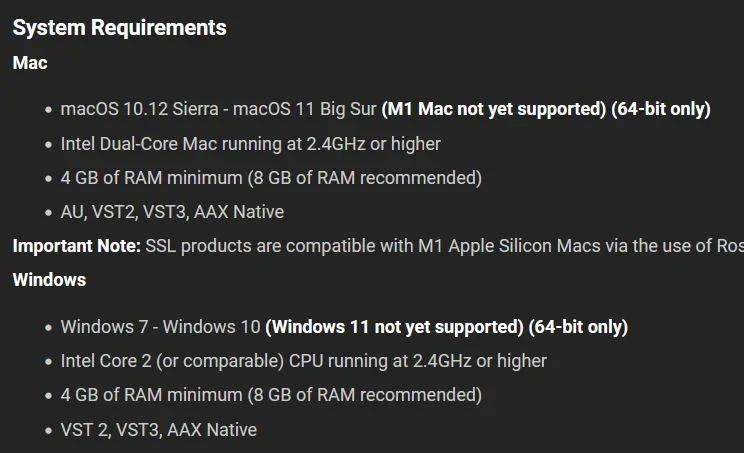Screen dimensions: 744x453
Task: Click the Windows 7 - Windows 10 text
Action: 160,327
